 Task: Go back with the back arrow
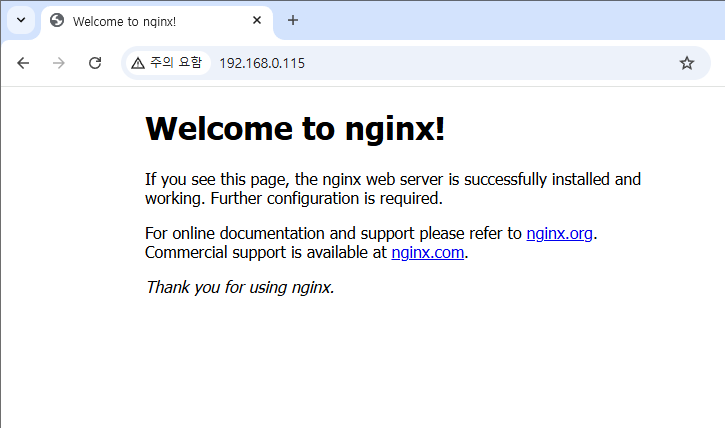pyautogui.click(x=23, y=63)
